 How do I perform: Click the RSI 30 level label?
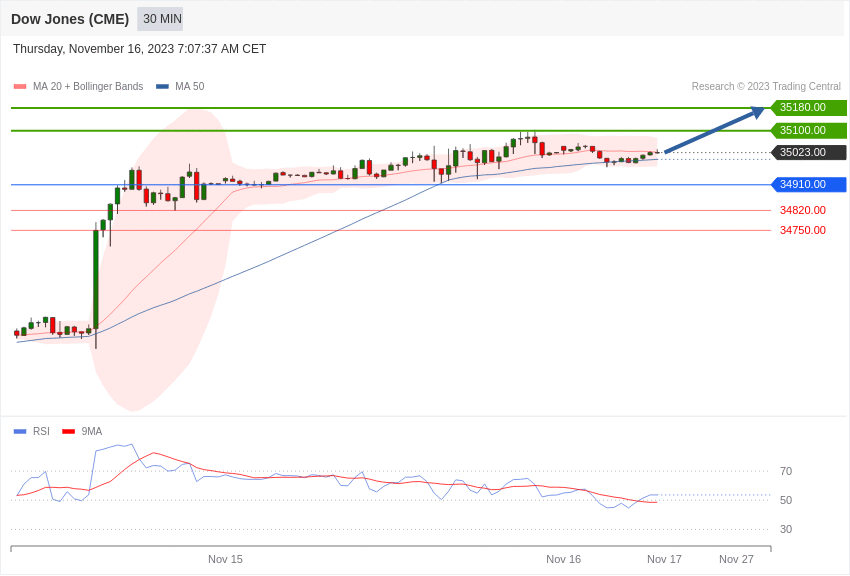pos(786,529)
